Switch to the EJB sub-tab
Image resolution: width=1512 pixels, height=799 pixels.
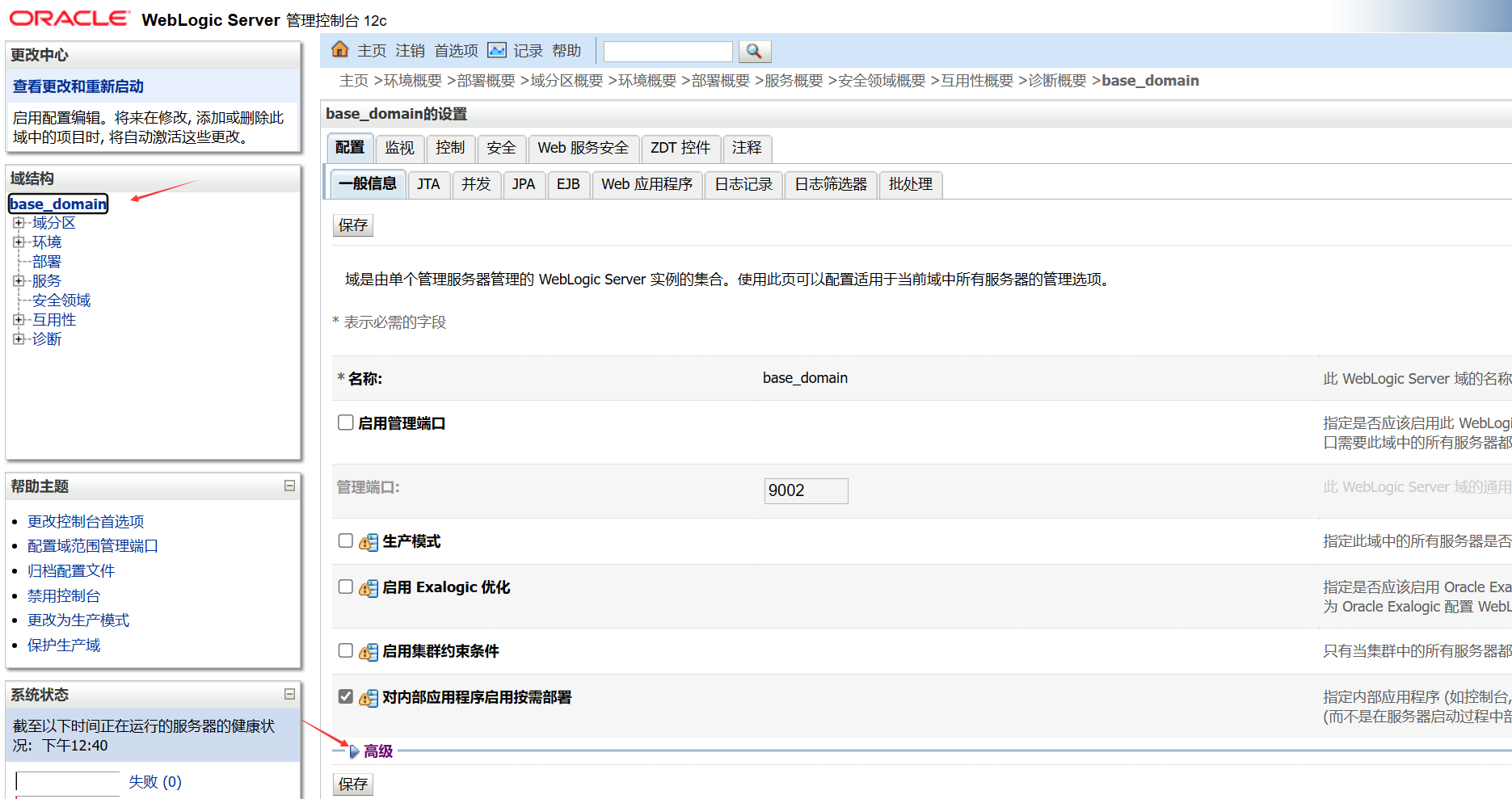point(568,184)
